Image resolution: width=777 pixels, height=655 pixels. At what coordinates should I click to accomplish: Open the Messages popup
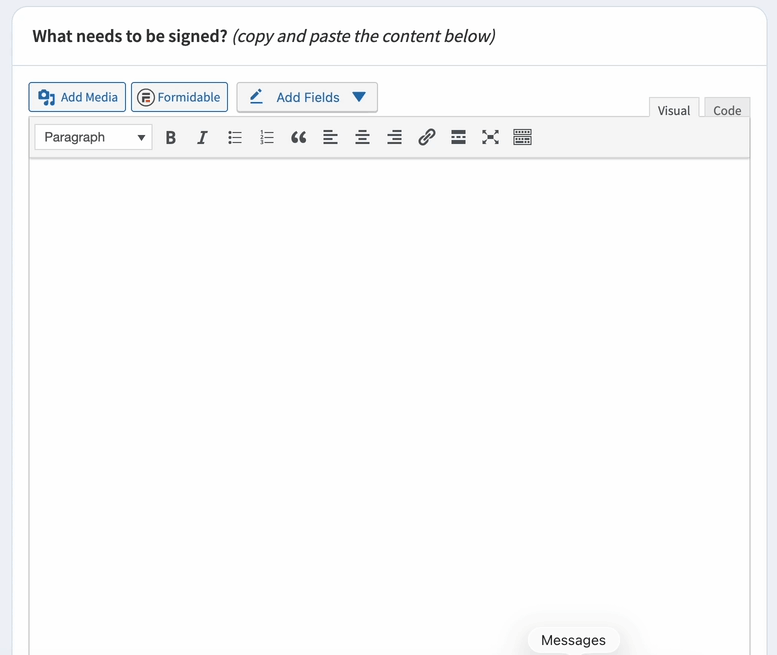point(573,640)
